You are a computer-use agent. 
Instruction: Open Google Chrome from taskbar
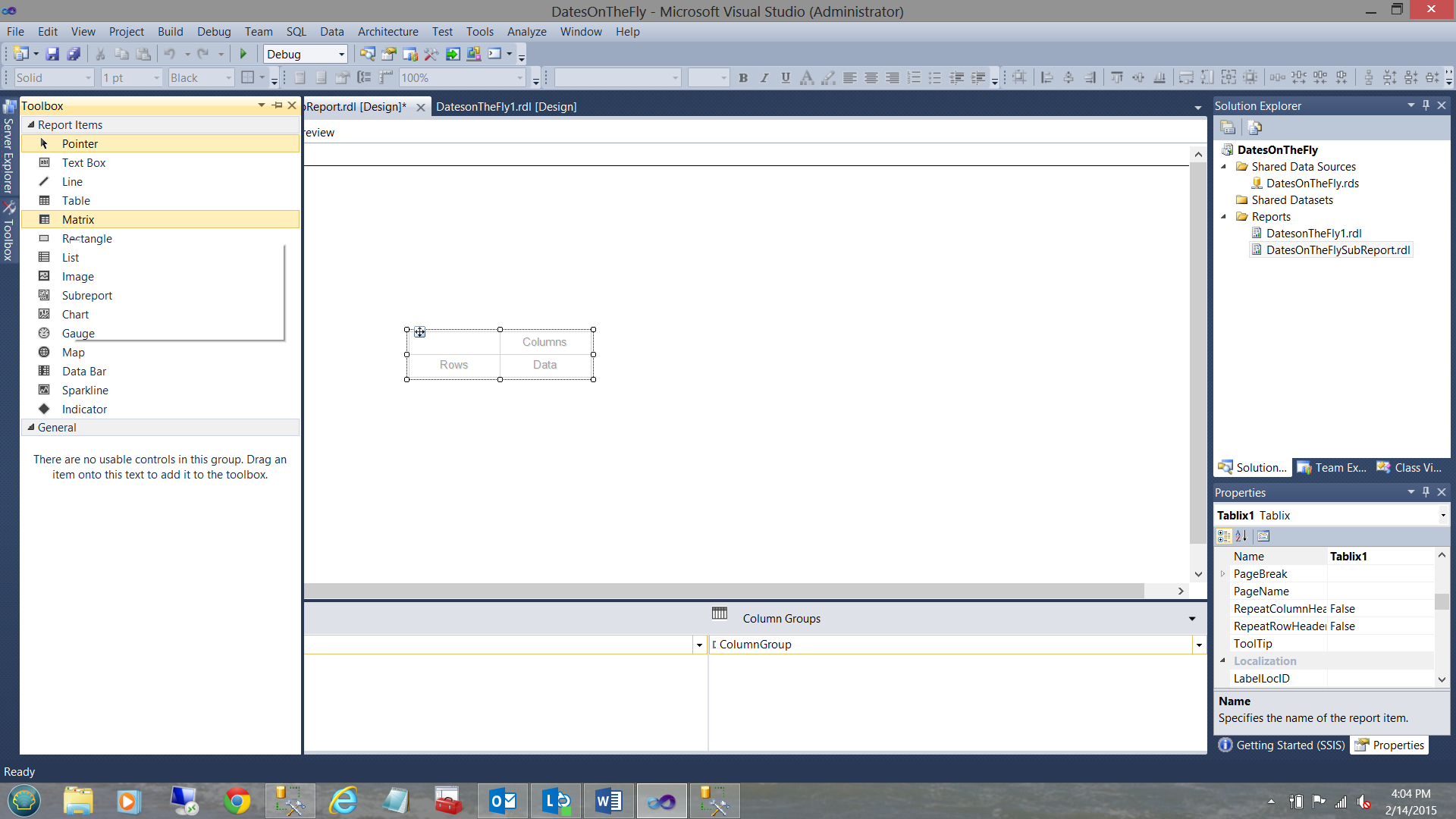coord(237,801)
